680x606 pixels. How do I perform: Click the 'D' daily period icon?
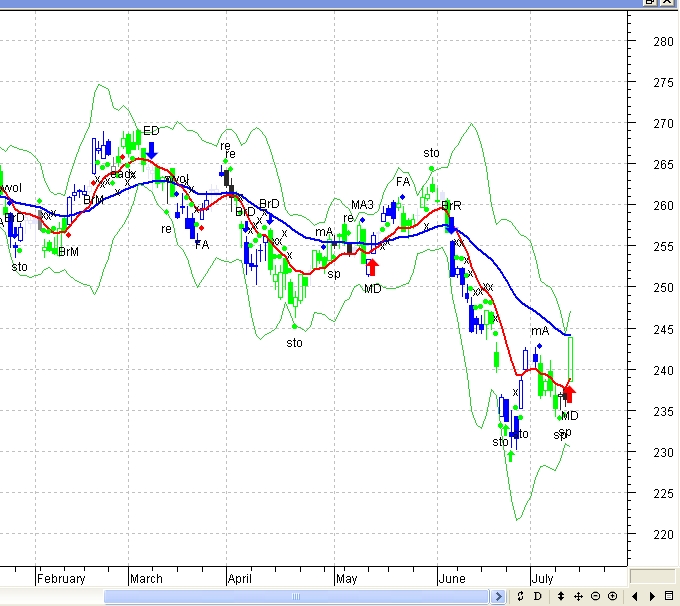[x=537, y=597]
